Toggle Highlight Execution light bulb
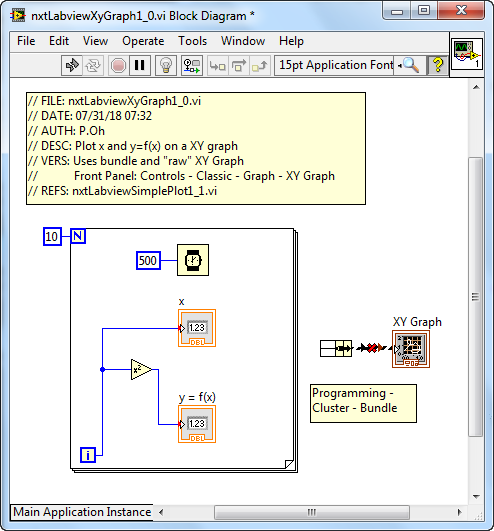 click(x=166, y=65)
